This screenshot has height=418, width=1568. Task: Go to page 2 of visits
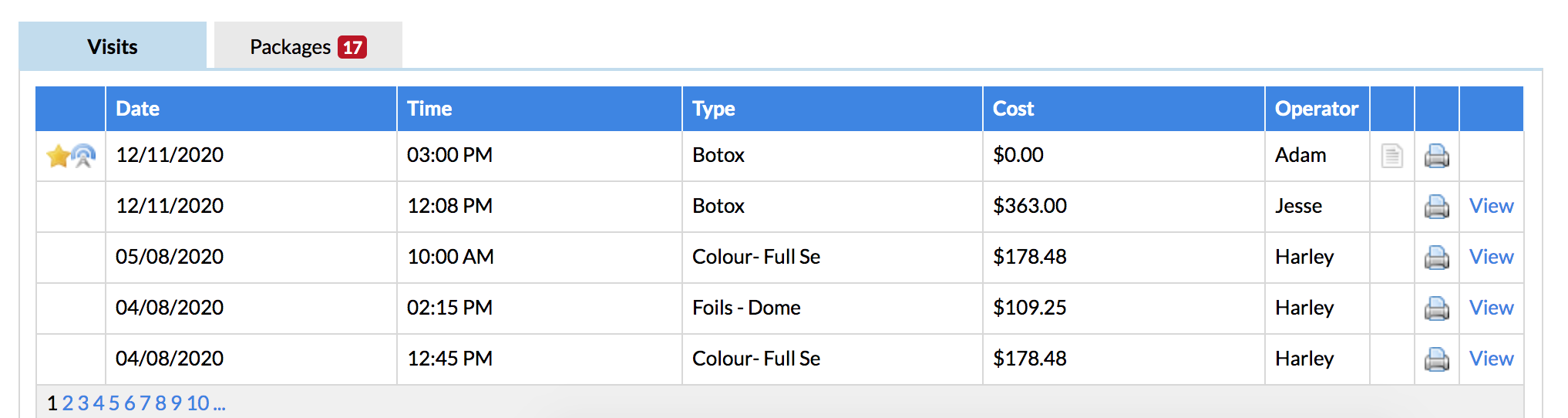pos(68,403)
